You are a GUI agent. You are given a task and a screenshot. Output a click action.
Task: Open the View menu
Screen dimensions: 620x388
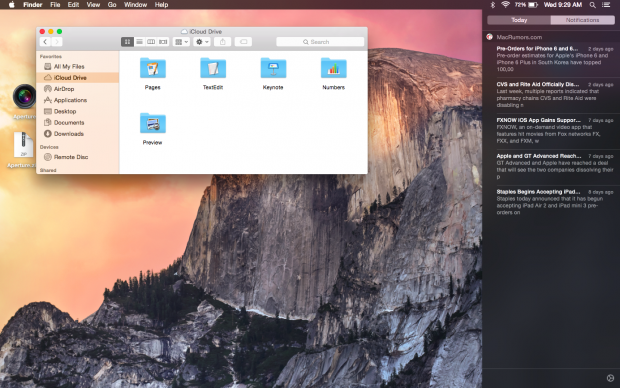pyautogui.click(x=93, y=5)
